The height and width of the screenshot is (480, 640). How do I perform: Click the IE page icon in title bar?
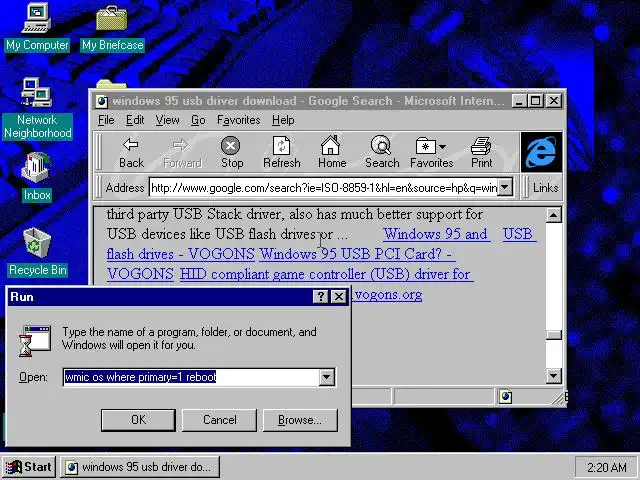[101, 101]
